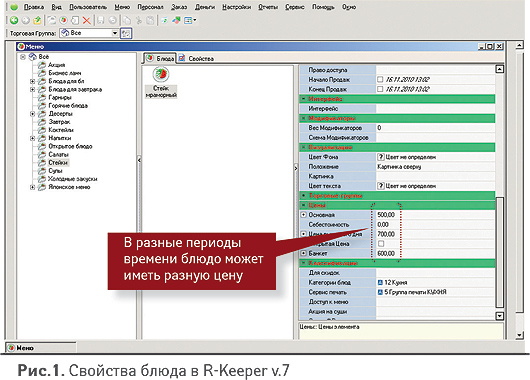Click the button next to Торговая Группа dropdown
Image resolution: width=530 pixels, height=380 pixels.
pyautogui.click(x=126, y=33)
